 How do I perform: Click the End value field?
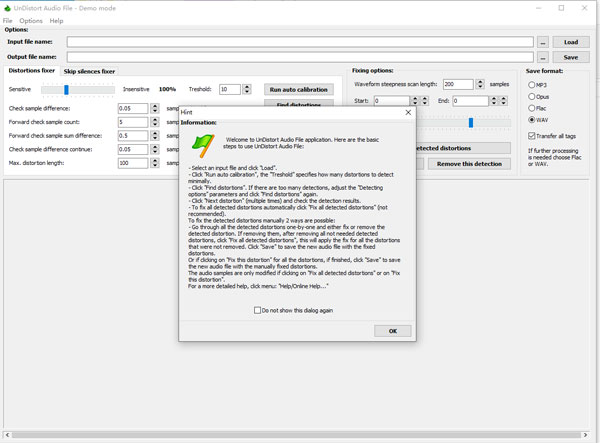[x=471, y=101]
